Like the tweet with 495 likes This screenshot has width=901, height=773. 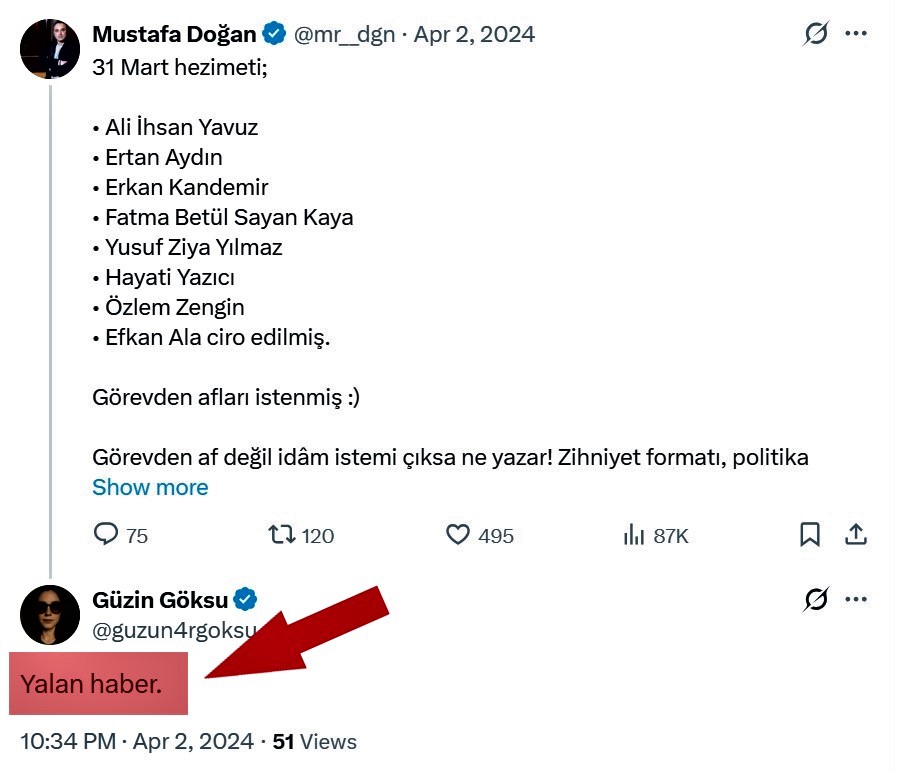458,535
